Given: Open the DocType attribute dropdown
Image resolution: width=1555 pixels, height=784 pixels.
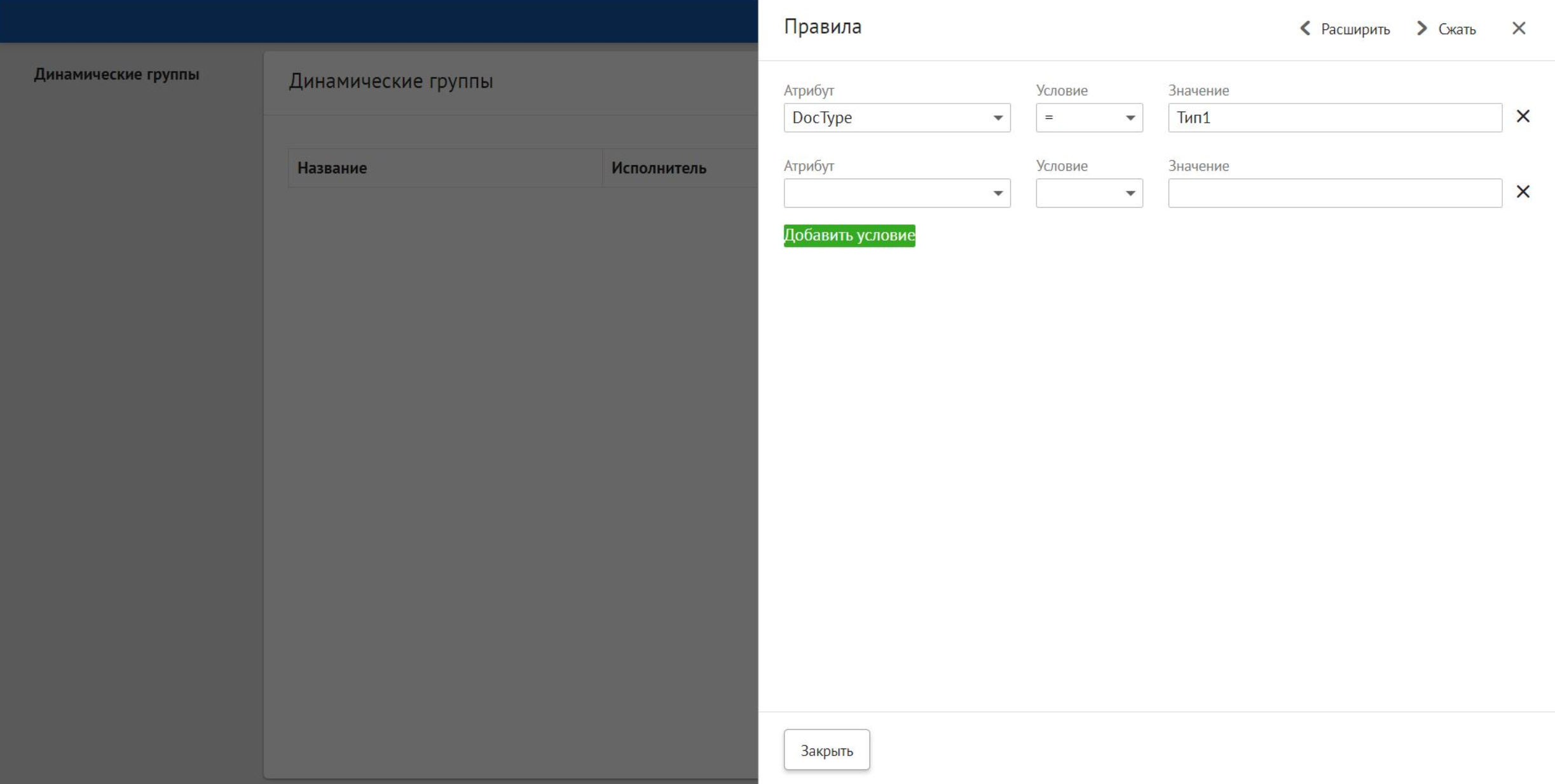Looking at the screenshot, I should pos(896,118).
